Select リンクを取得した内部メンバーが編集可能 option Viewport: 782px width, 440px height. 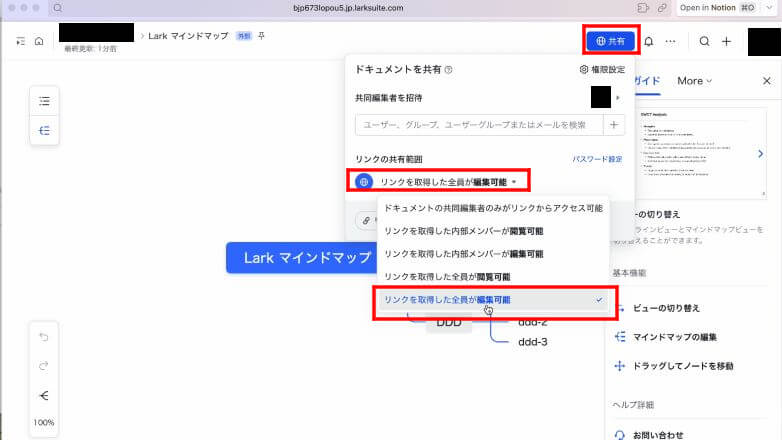pyautogui.click(x=493, y=254)
